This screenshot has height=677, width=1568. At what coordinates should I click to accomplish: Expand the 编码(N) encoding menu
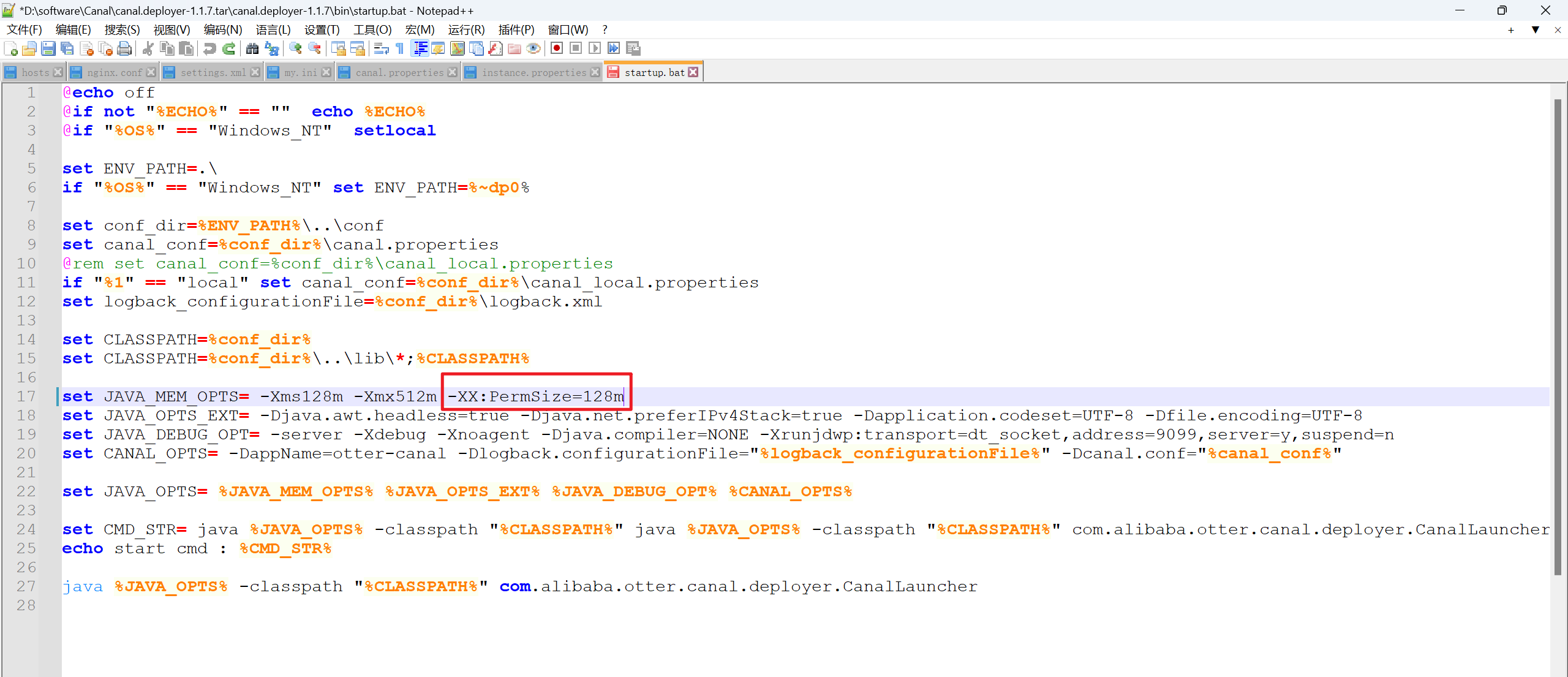[x=222, y=29]
